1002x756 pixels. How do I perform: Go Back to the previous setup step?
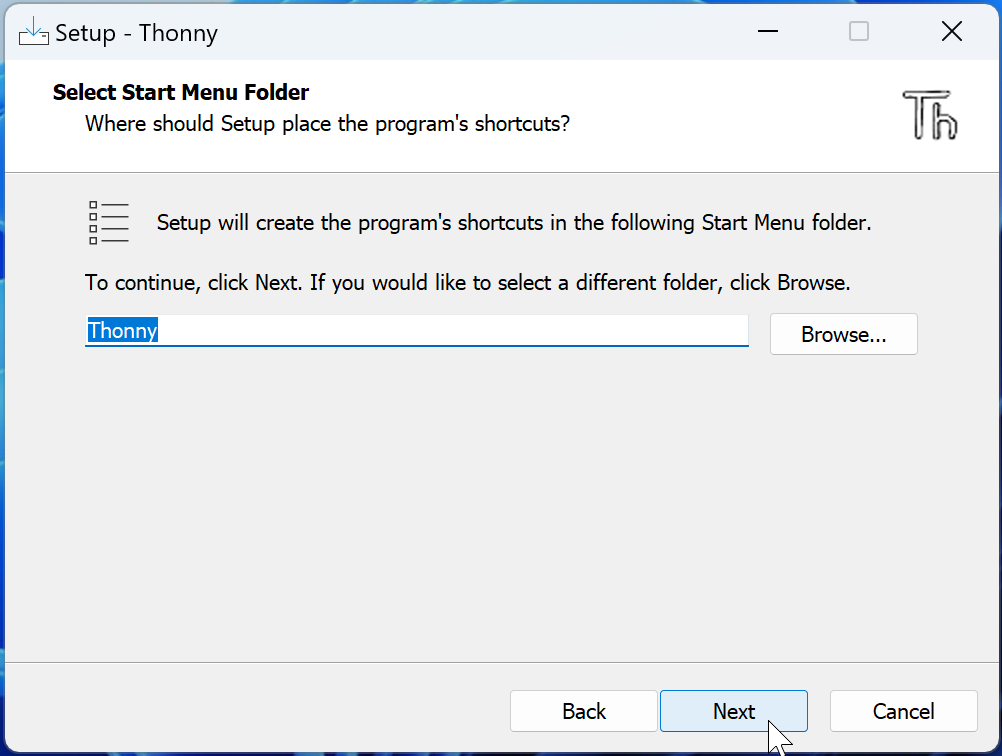click(x=583, y=711)
